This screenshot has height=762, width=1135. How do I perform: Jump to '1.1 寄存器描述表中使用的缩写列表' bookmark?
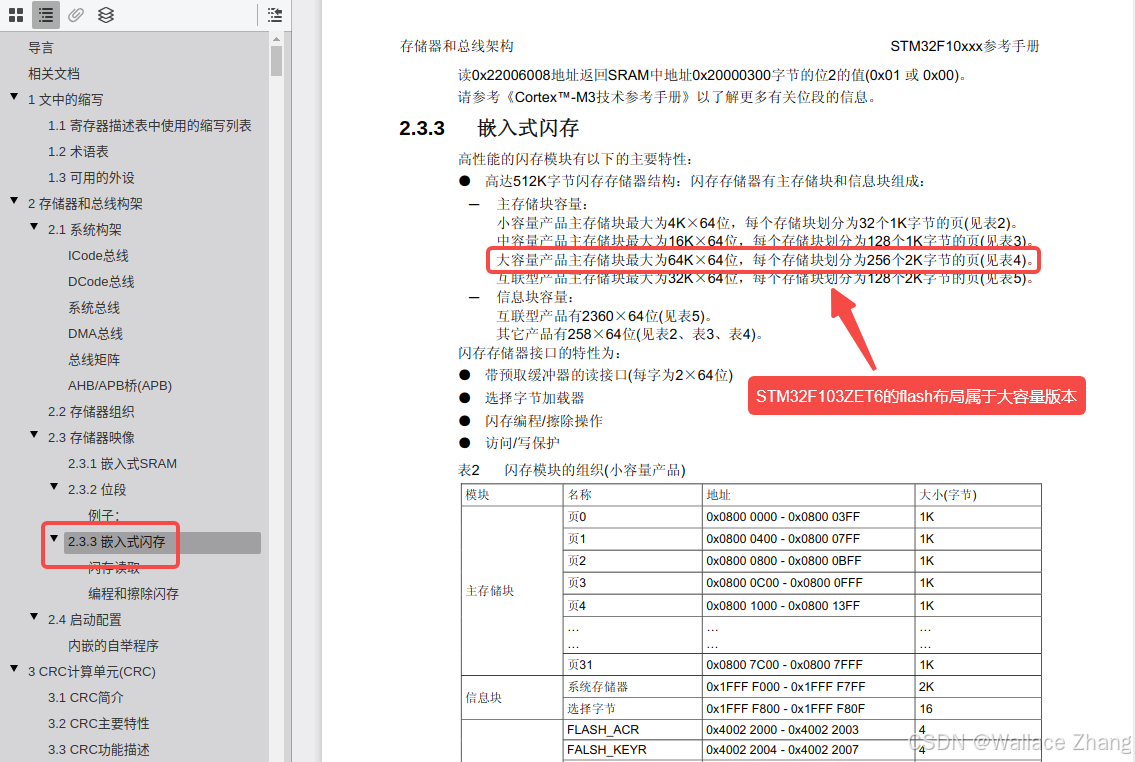click(x=150, y=126)
